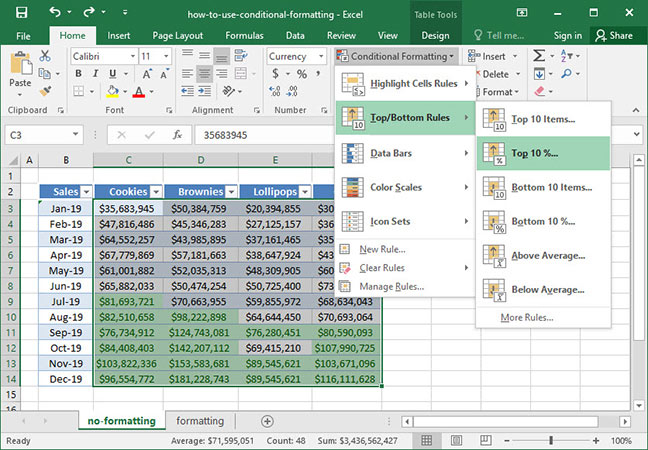The image size is (648, 450).
Task: Toggle Align Right
Action: pyautogui.click(x=222, y=74)
